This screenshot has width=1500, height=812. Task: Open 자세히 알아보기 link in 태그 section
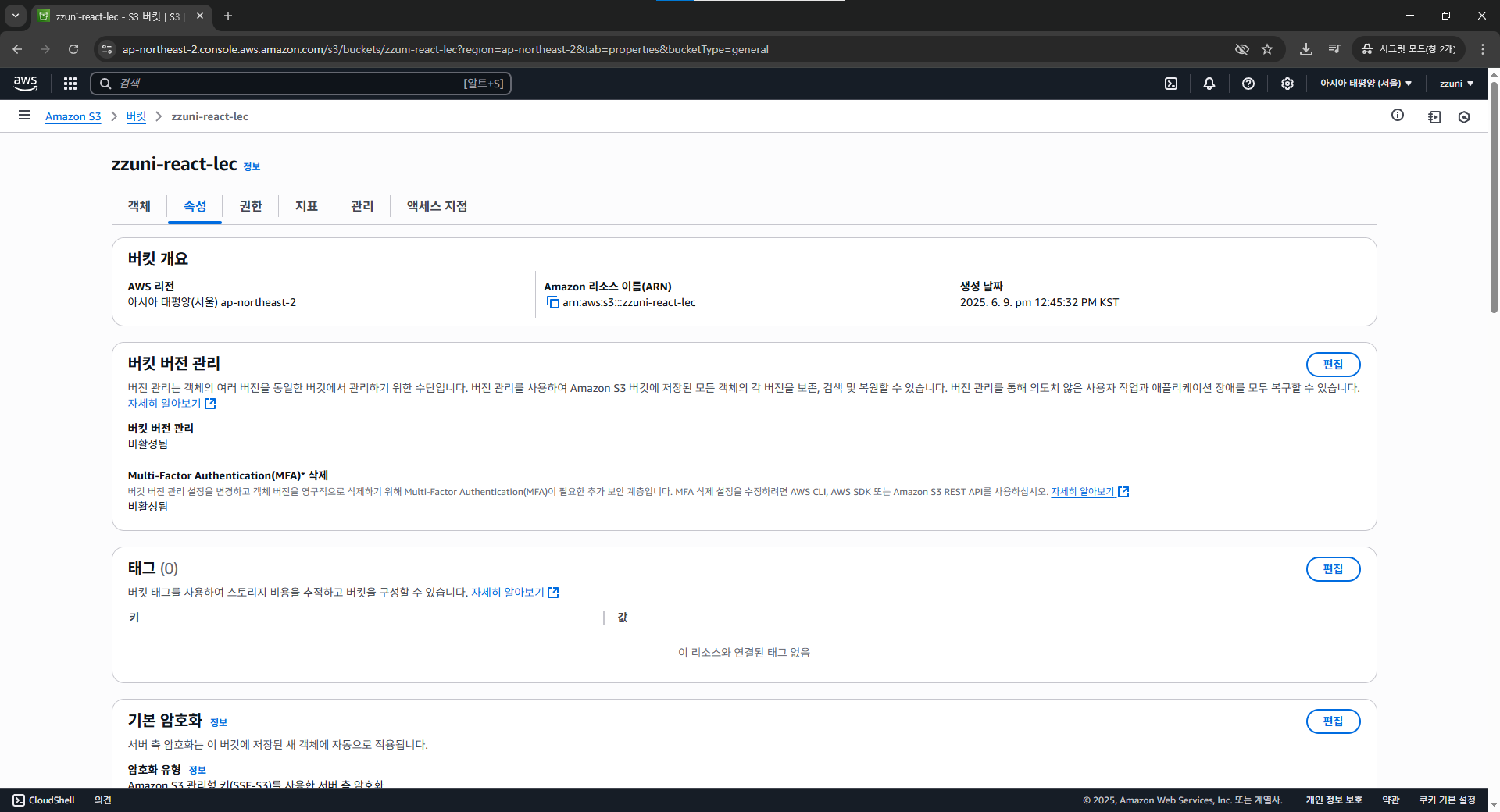[x=515, y=593]
